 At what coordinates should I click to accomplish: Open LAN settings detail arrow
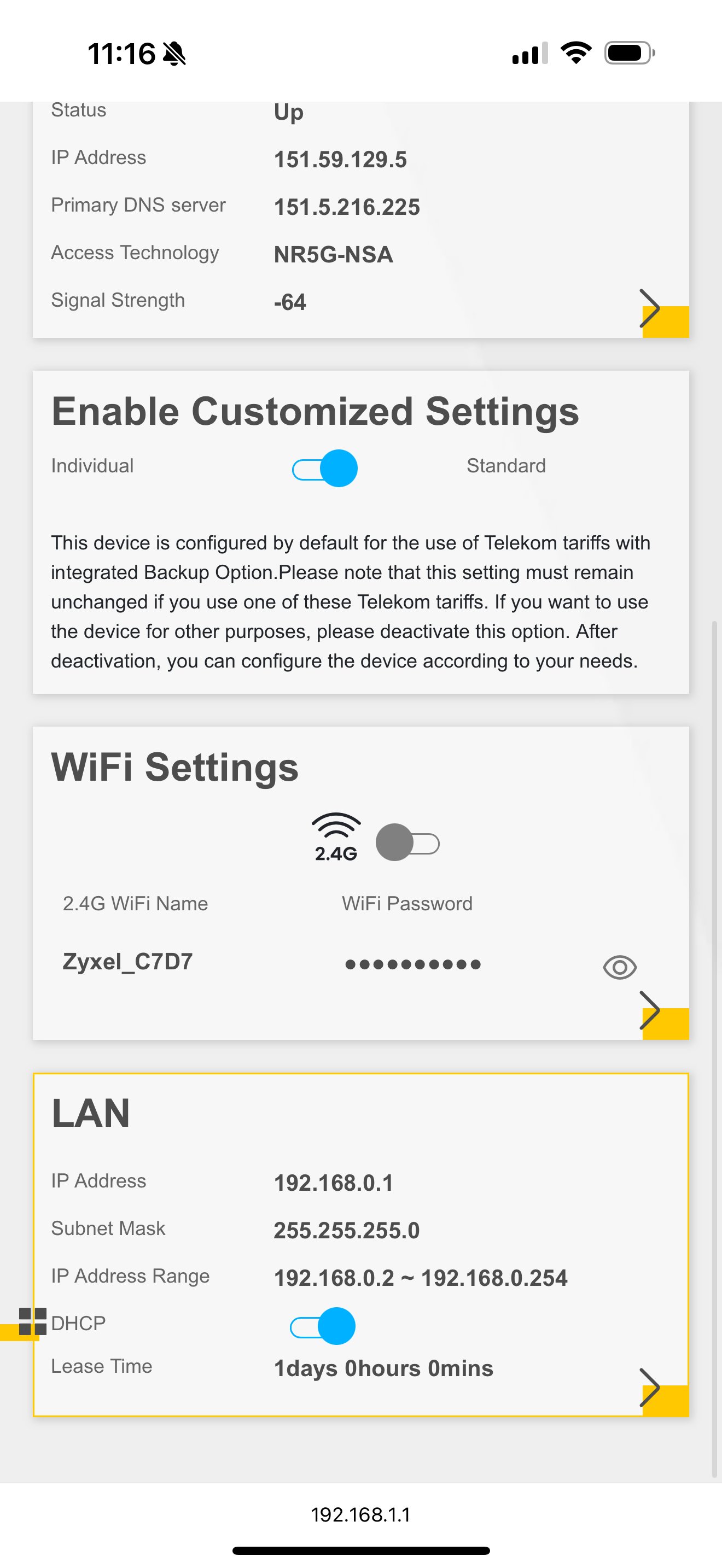pos(652,1388)
